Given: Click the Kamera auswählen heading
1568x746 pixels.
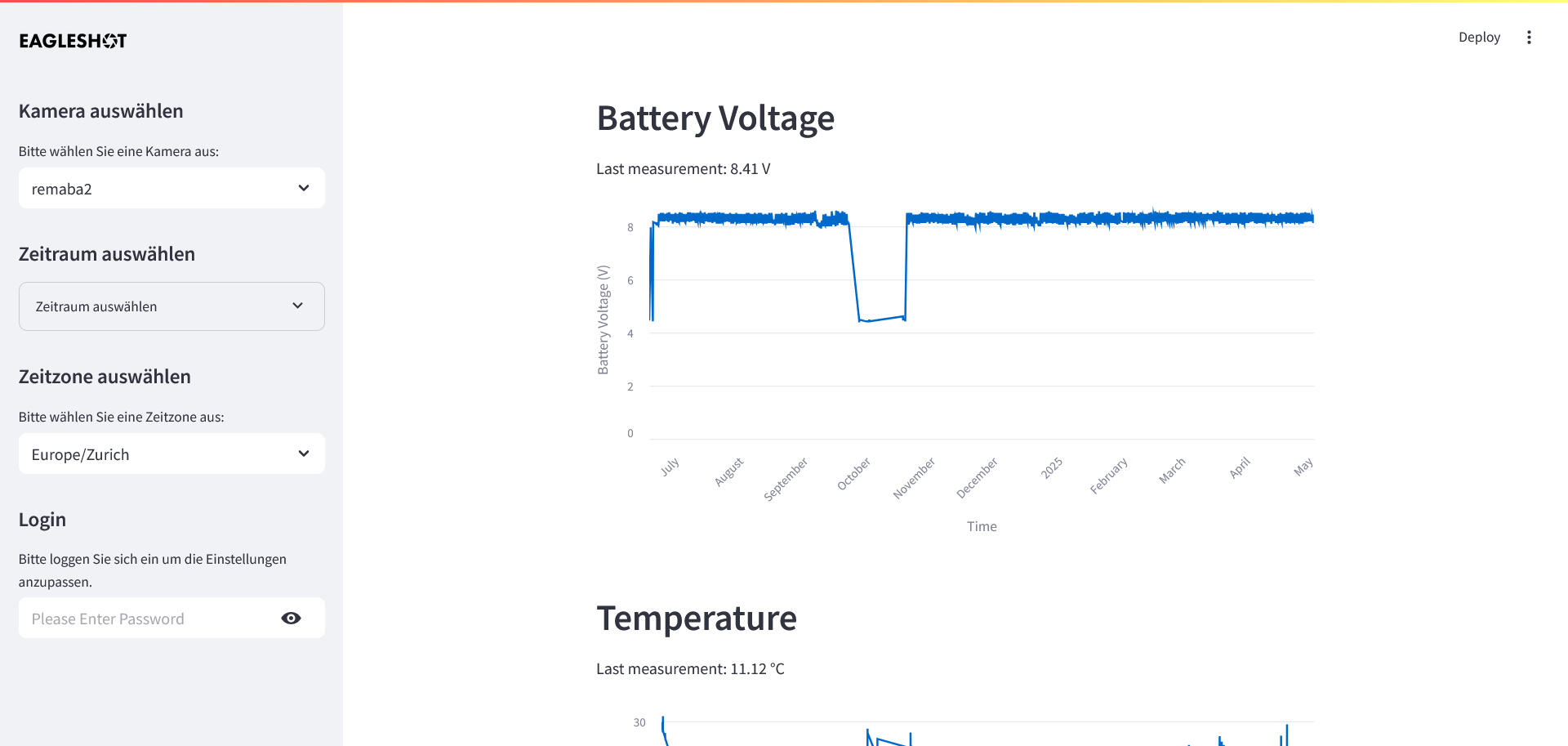Looking at the screenshot, I should tap(101, 111).
